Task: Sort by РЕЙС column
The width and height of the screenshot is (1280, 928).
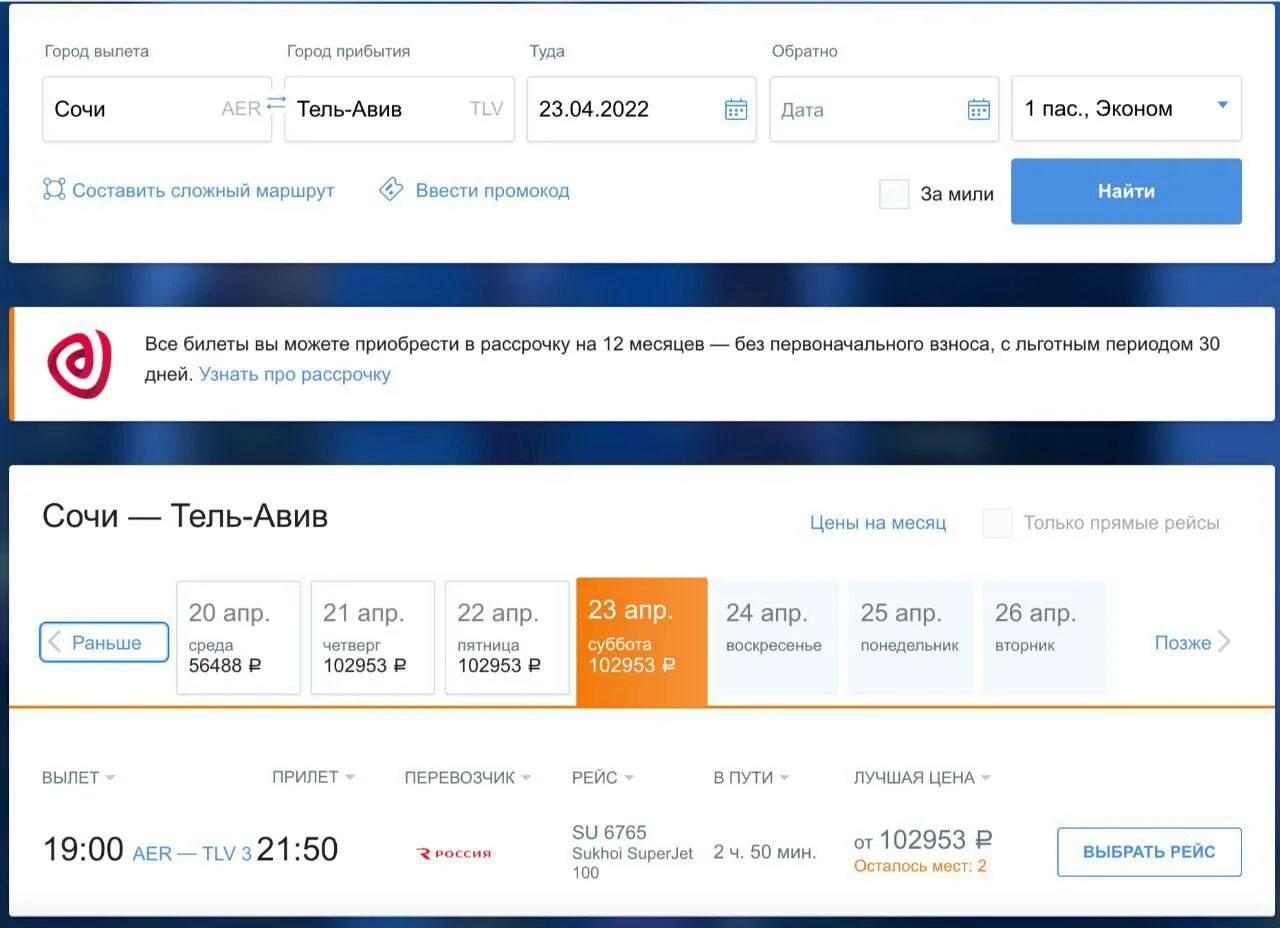Action: 603,778
